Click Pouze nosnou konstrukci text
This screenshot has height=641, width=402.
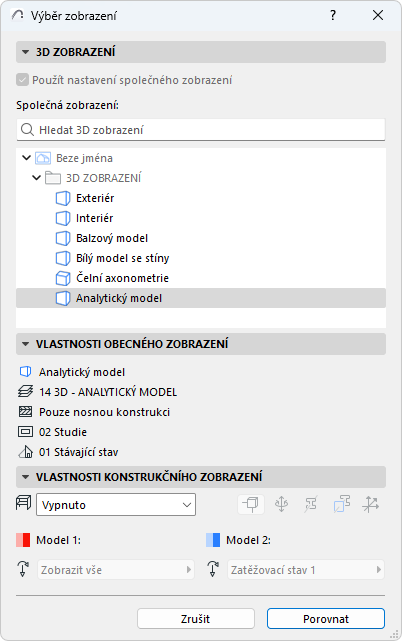[x=104, y=412]
